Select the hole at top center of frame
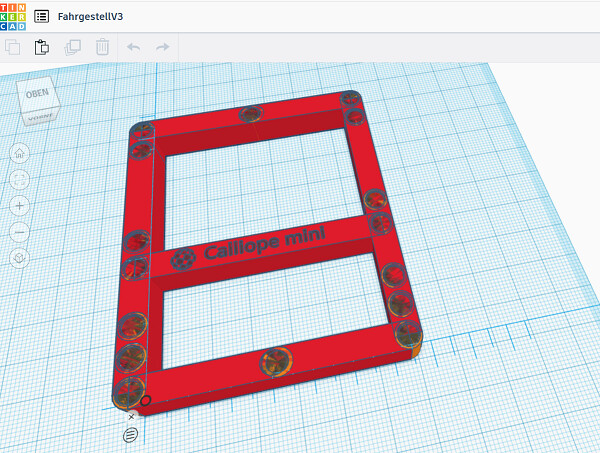 point(251,114)
